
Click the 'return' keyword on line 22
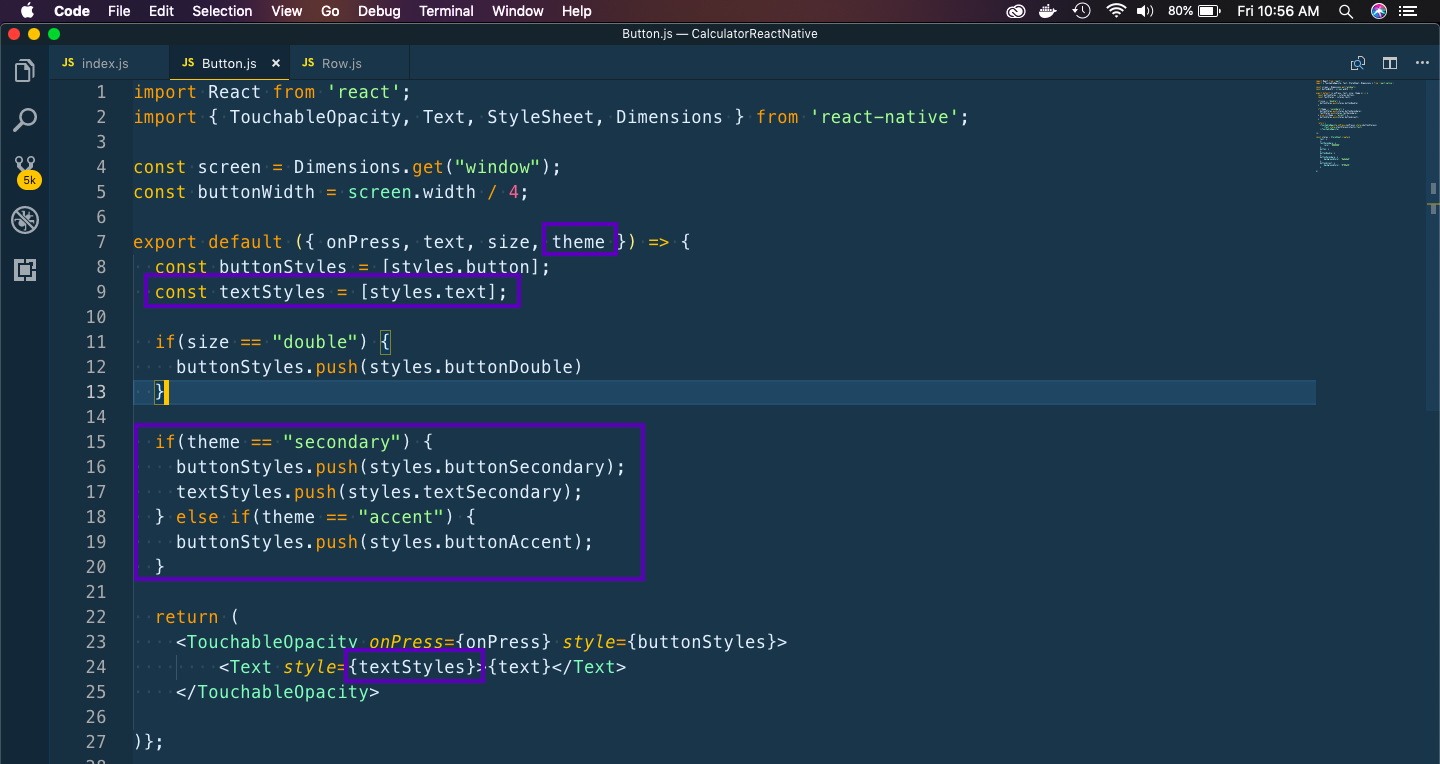click(x=187, y=617)
